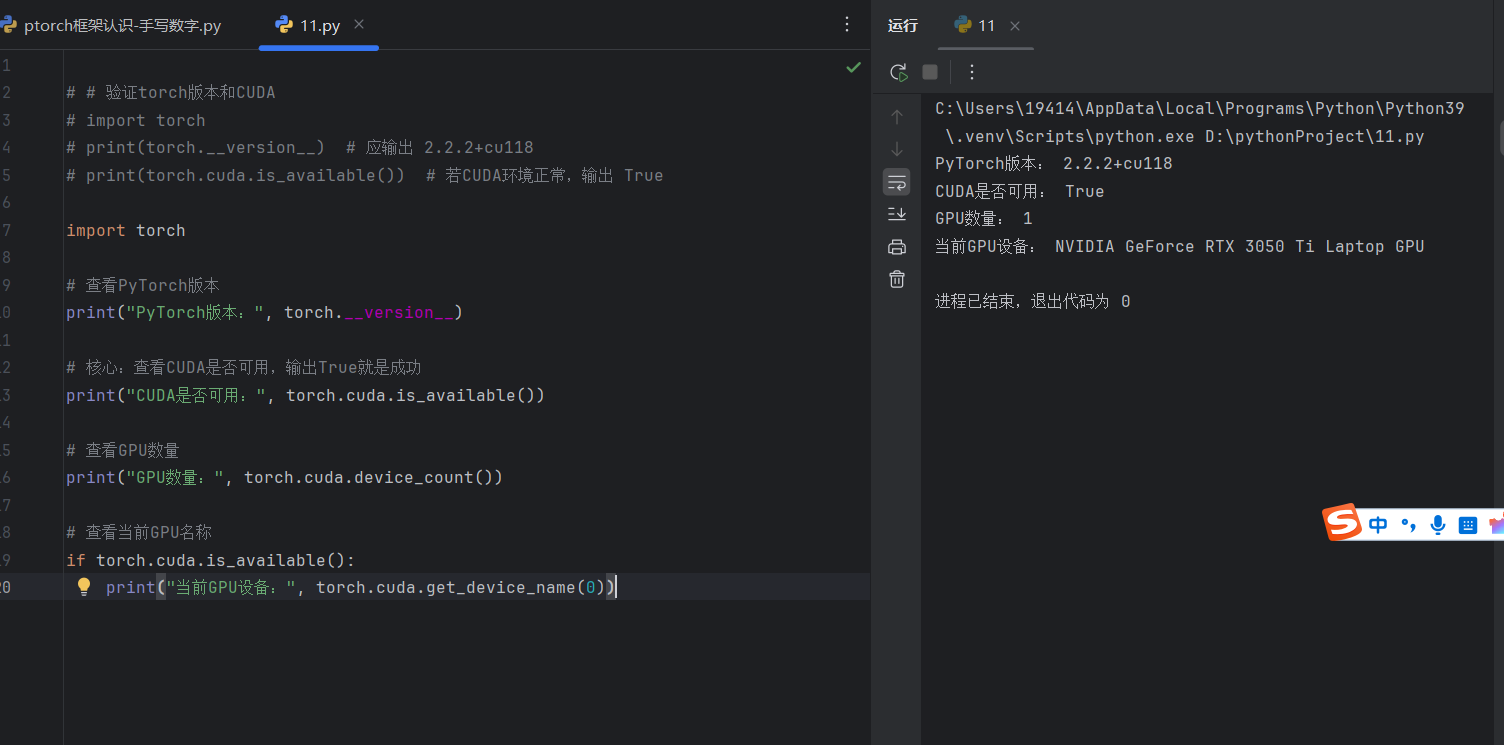Viewport: 1504px width, 745px height.
Task: Click string "当前GPU设备:" in code
Action: 231,587
